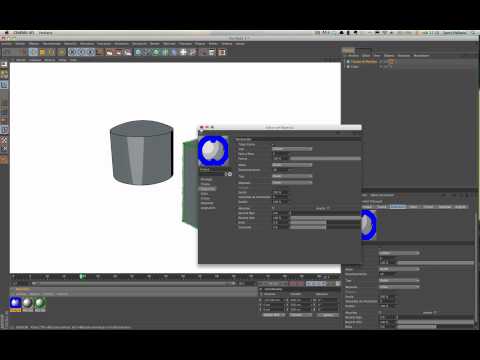Click the green subdivision generator icon

pyautogui.click(x=156, y=52)
